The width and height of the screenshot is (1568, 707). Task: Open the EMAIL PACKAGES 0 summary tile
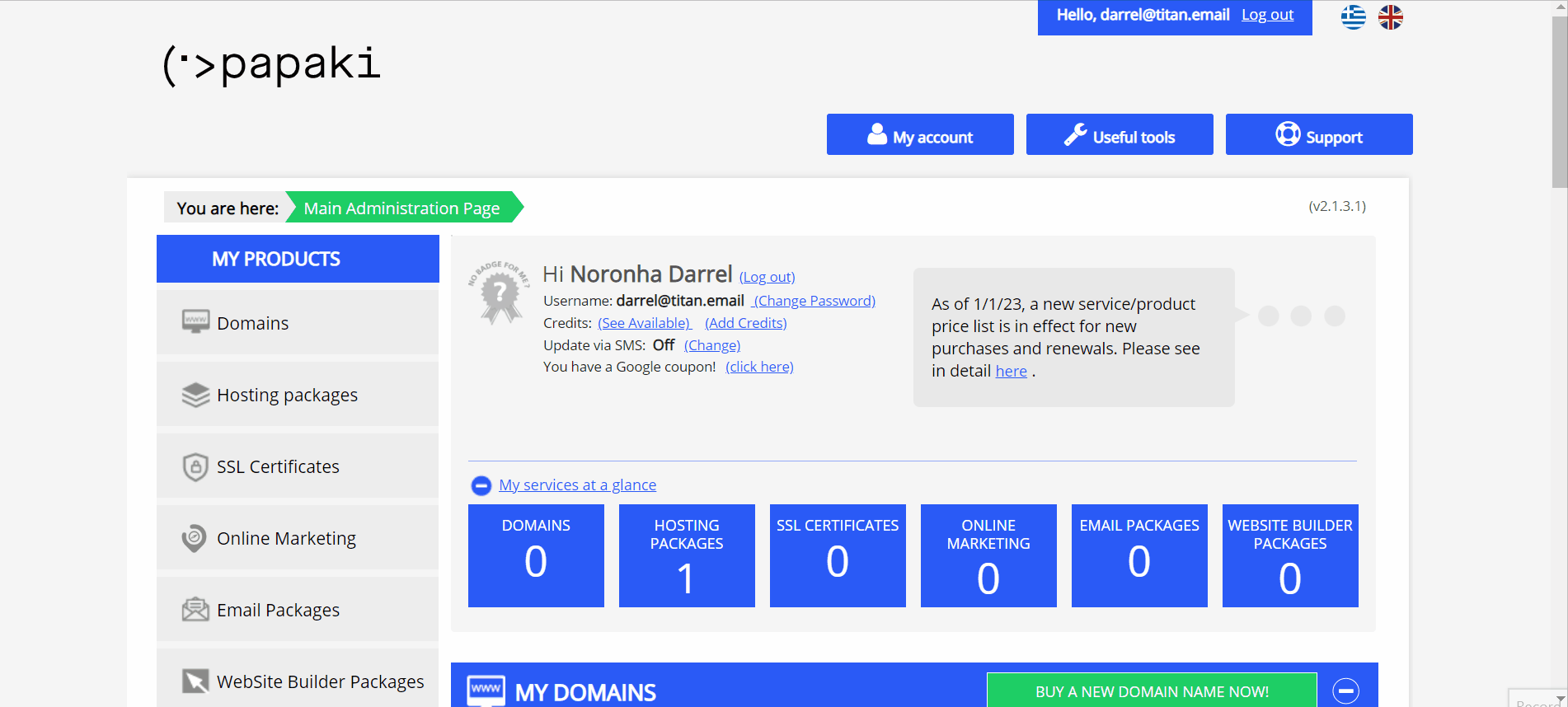[x=1139, y=555]
